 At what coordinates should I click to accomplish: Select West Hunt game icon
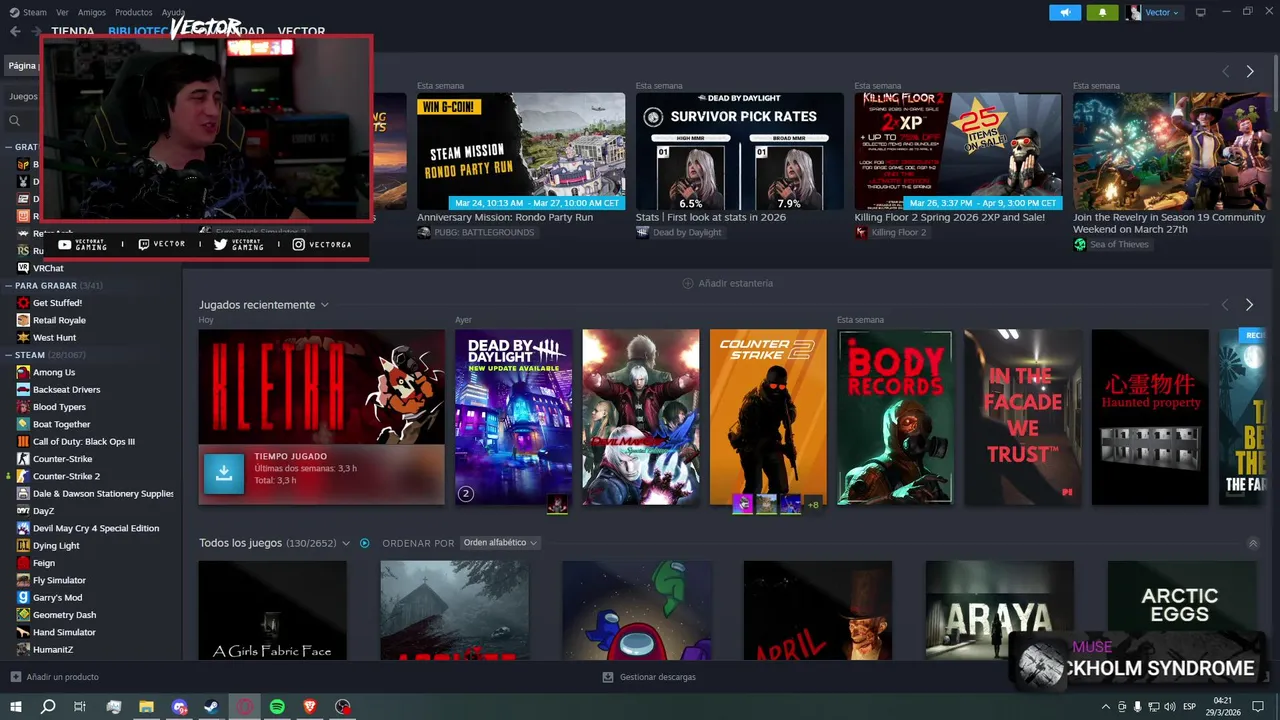point(24,338)
